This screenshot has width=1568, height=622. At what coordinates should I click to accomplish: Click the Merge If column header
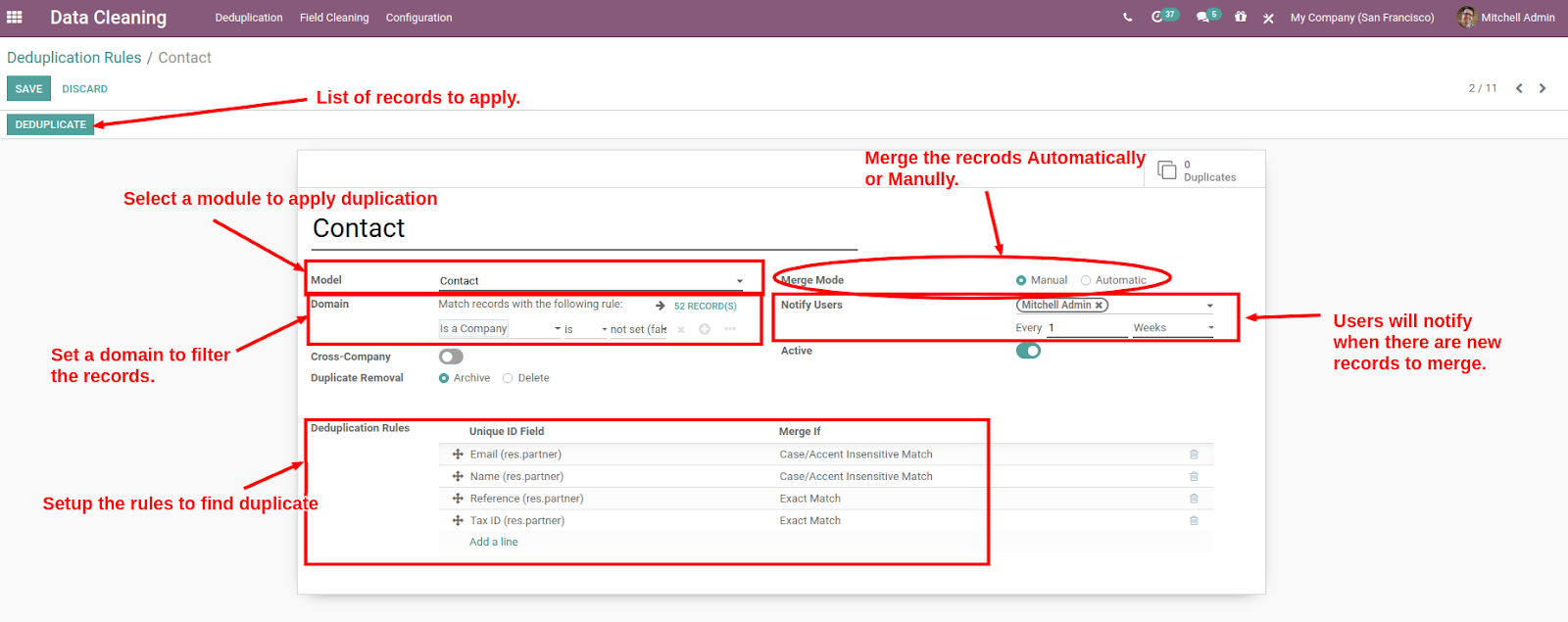pyautogui.click(x=800, y=431)
